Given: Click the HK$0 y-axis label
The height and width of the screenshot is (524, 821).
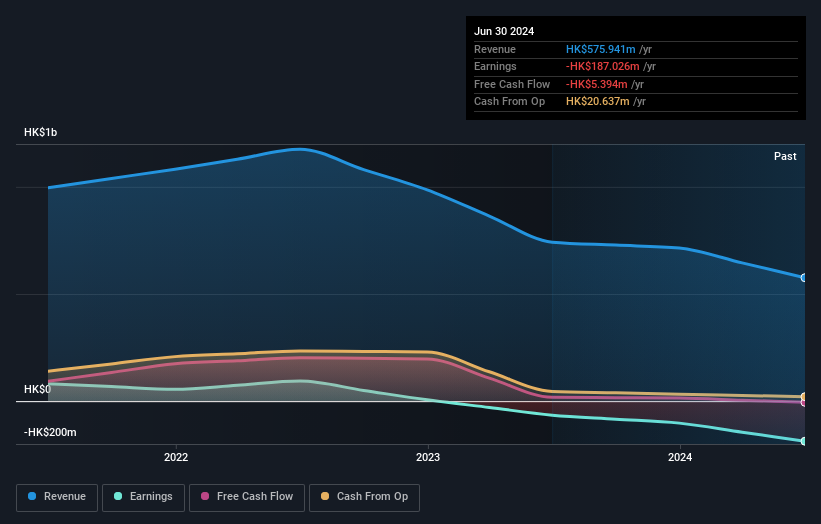Looking at the screenshot, I should pyautogui.click(x=37, y=389).
